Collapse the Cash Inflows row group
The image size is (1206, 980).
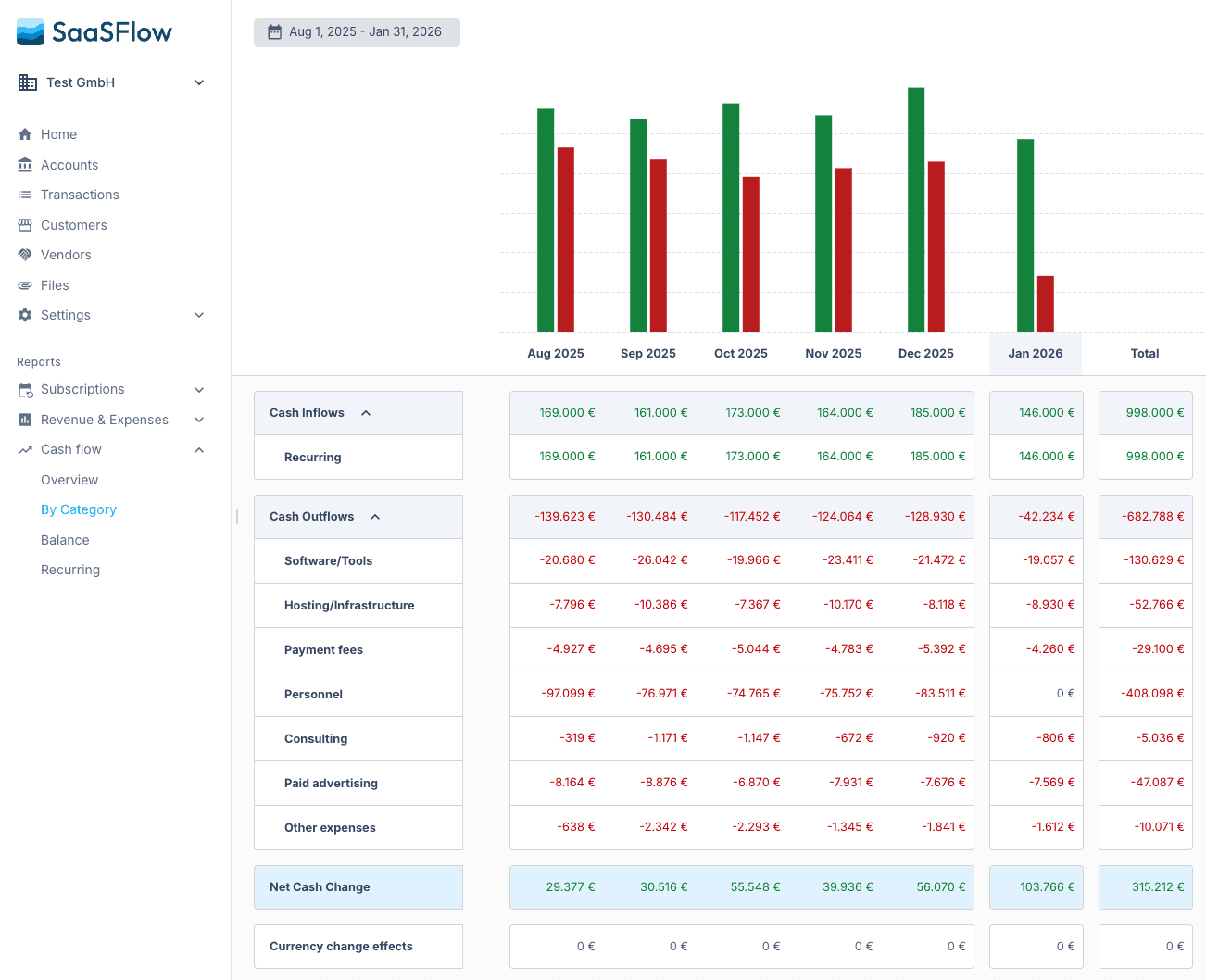click(x=366, y=413)
